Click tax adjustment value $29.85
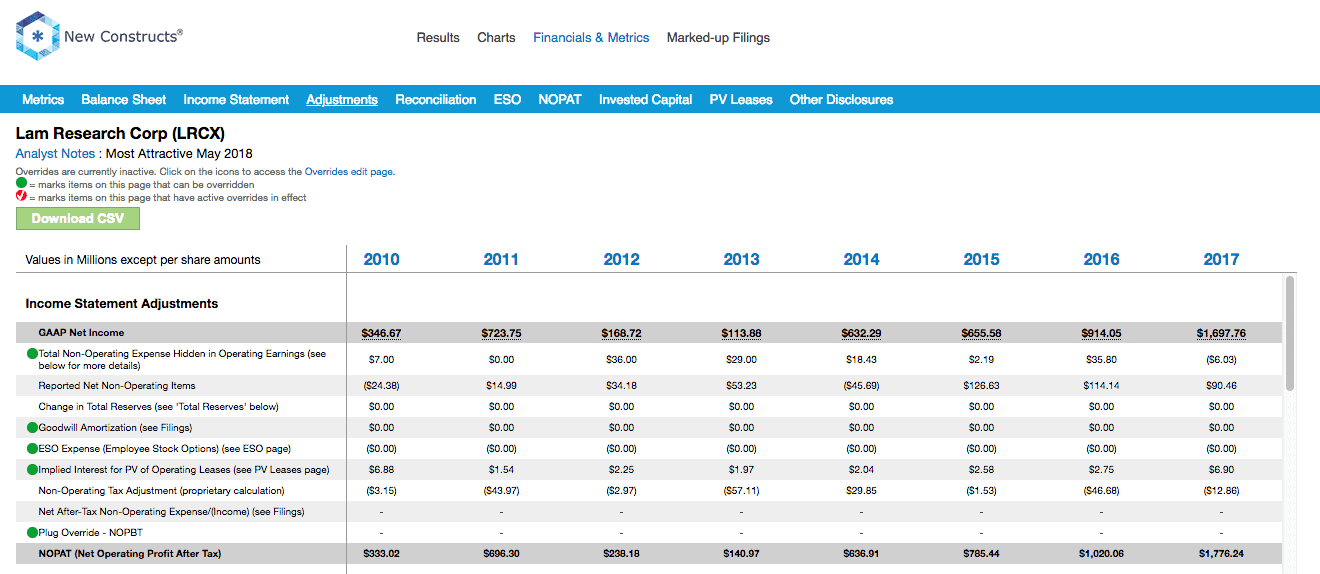Image resolution: width=1320 pixels, height=574 pixels. (x=861, y=490)
